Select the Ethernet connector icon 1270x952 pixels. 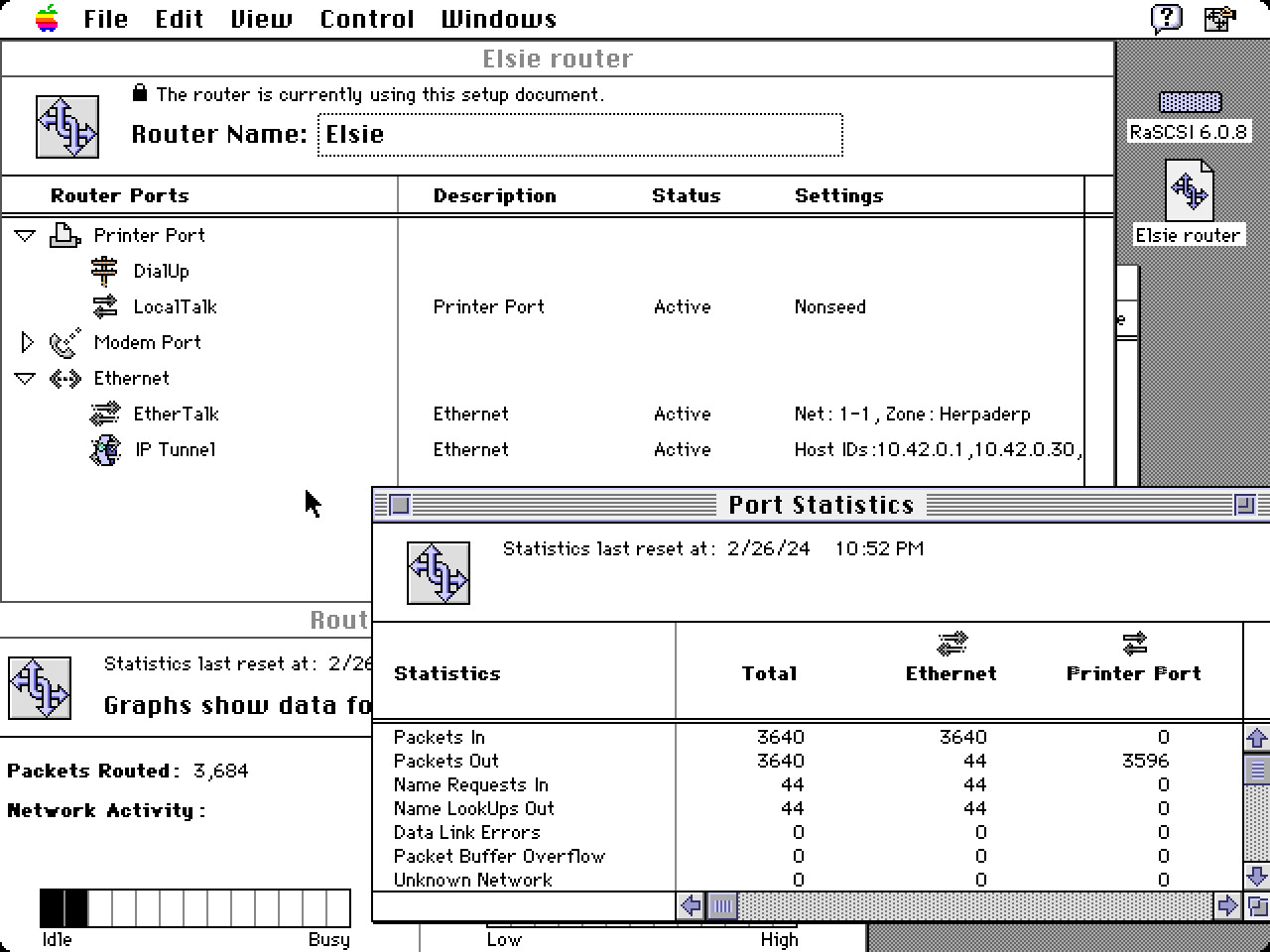coord(65,378)
